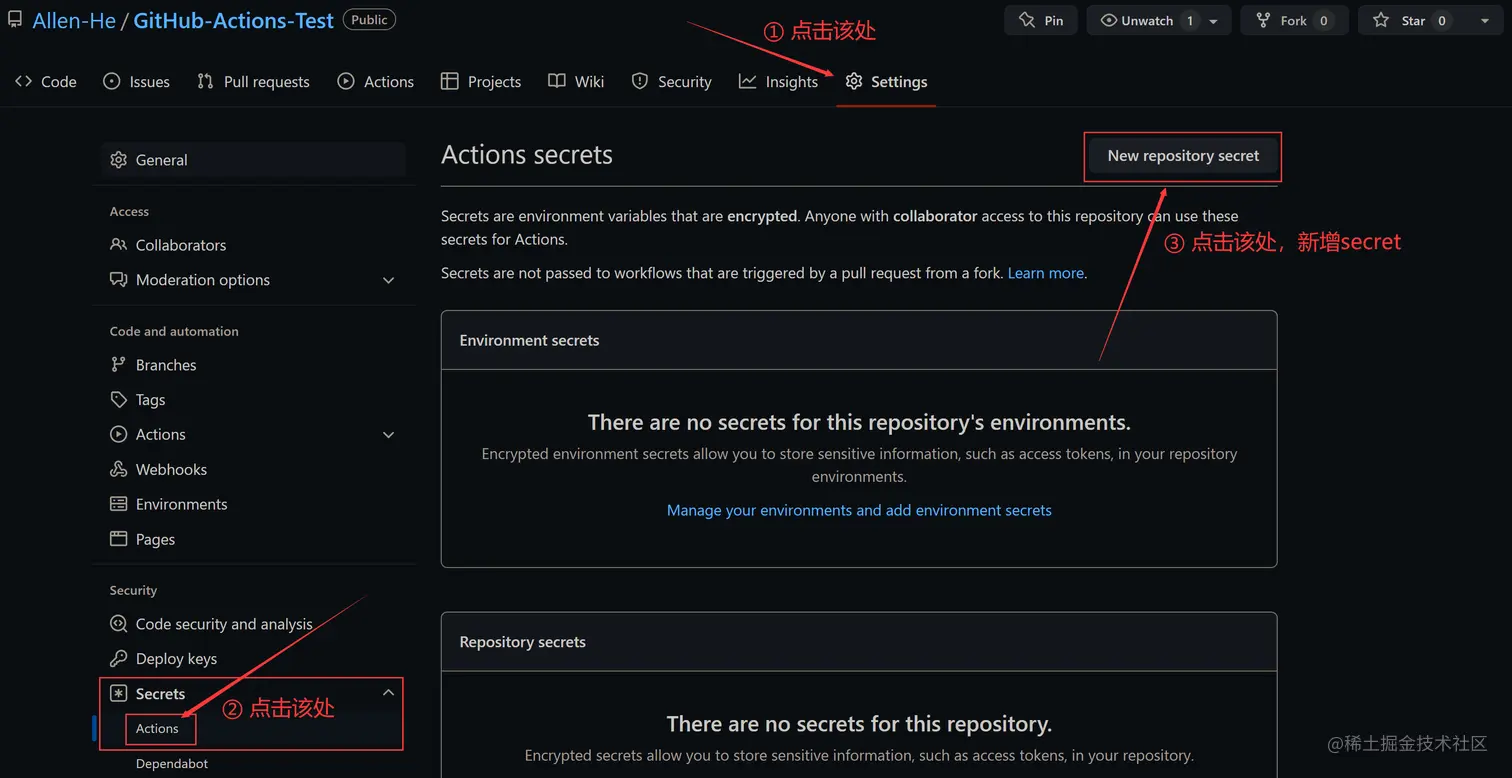Select the Branches icon in sidebar

[118, 365]
